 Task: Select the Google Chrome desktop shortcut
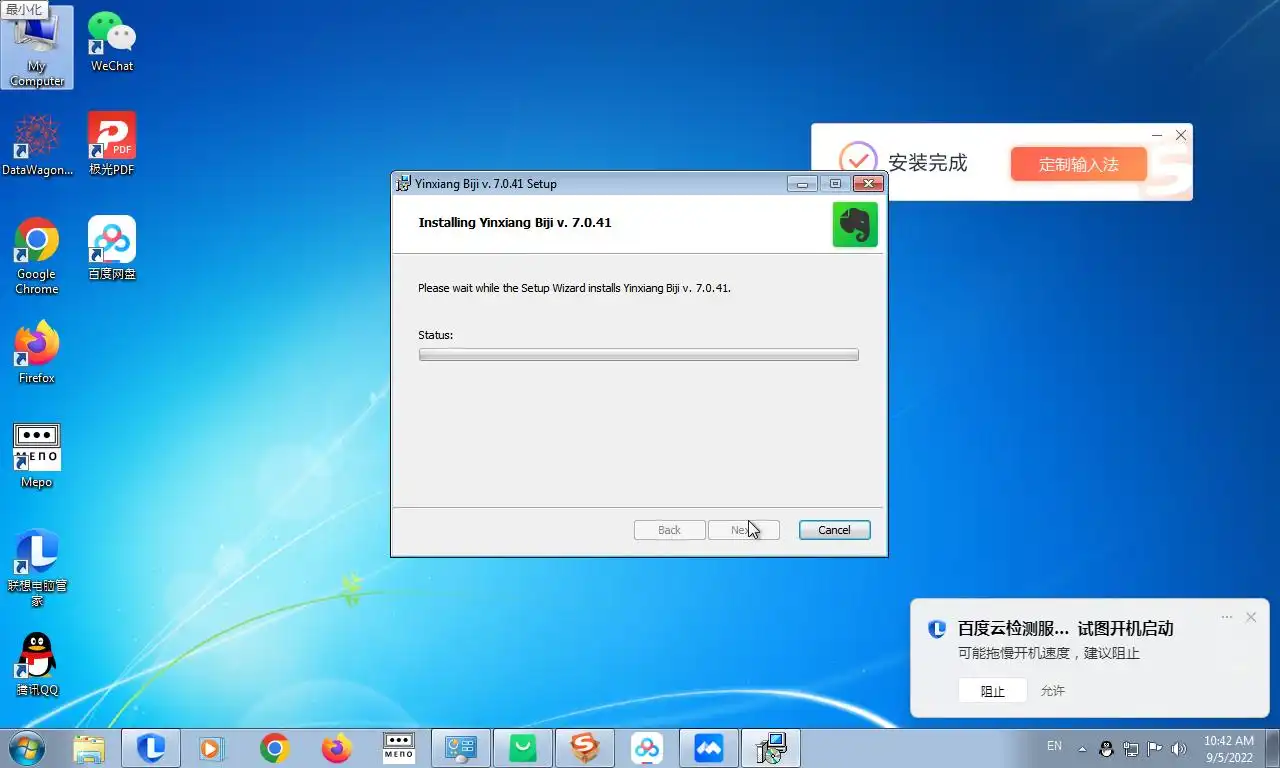click(x=37, y=256)
